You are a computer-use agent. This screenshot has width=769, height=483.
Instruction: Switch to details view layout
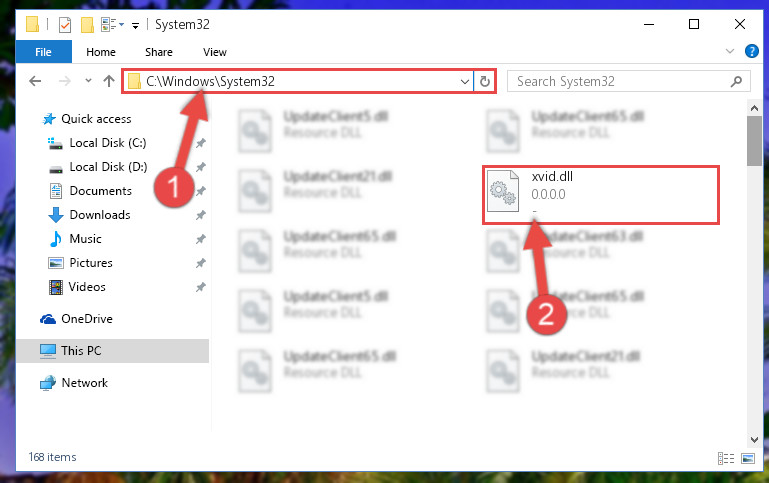[x=726, y=458]
